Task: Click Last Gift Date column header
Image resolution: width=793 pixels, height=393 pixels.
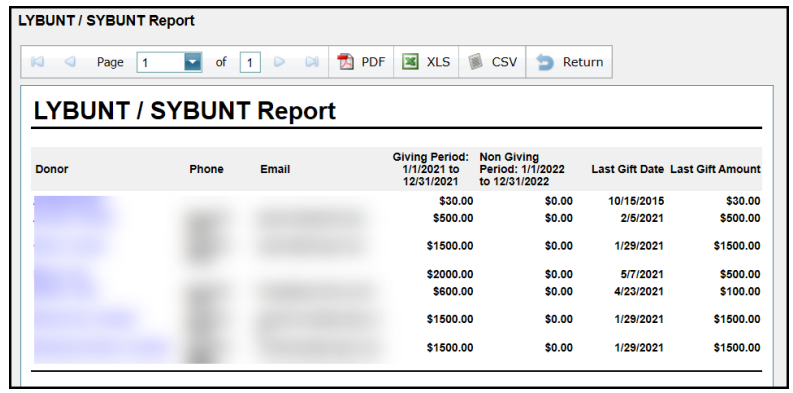Action: [x=627, y=169]
